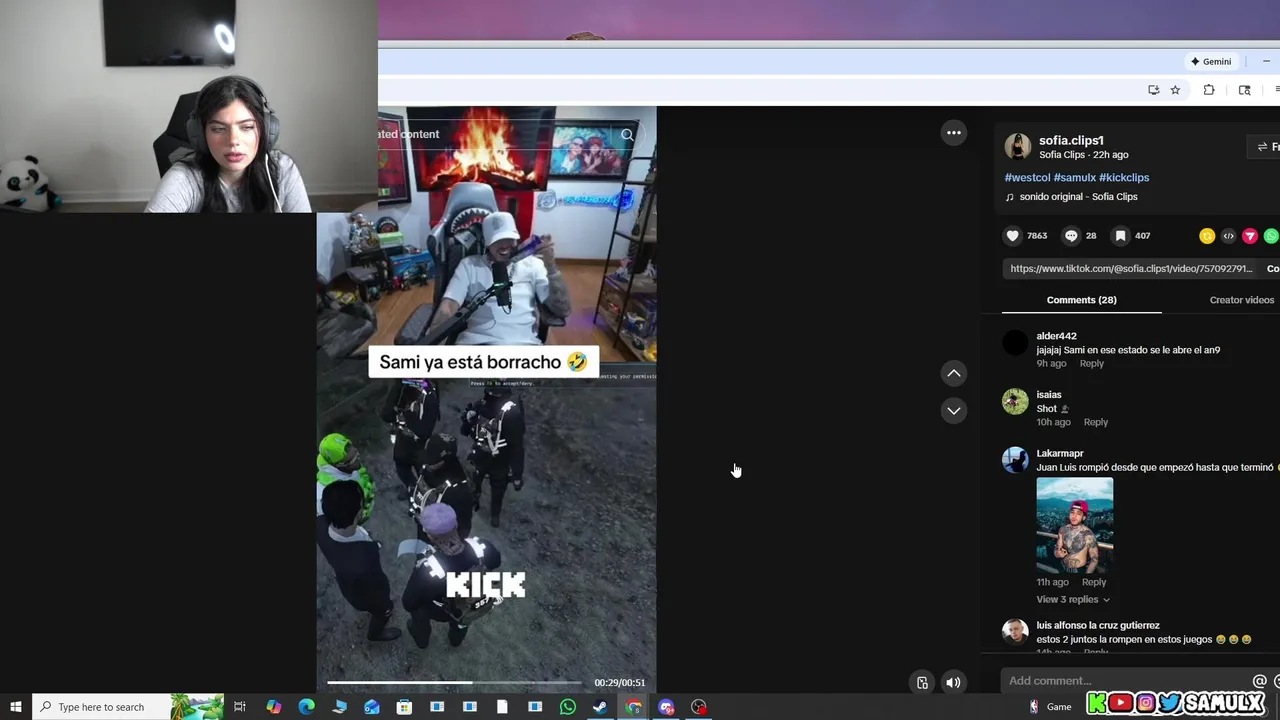Save video with the bookmark icon
The width and height of the screenshot is (1280, 720).
(1120, 236)
